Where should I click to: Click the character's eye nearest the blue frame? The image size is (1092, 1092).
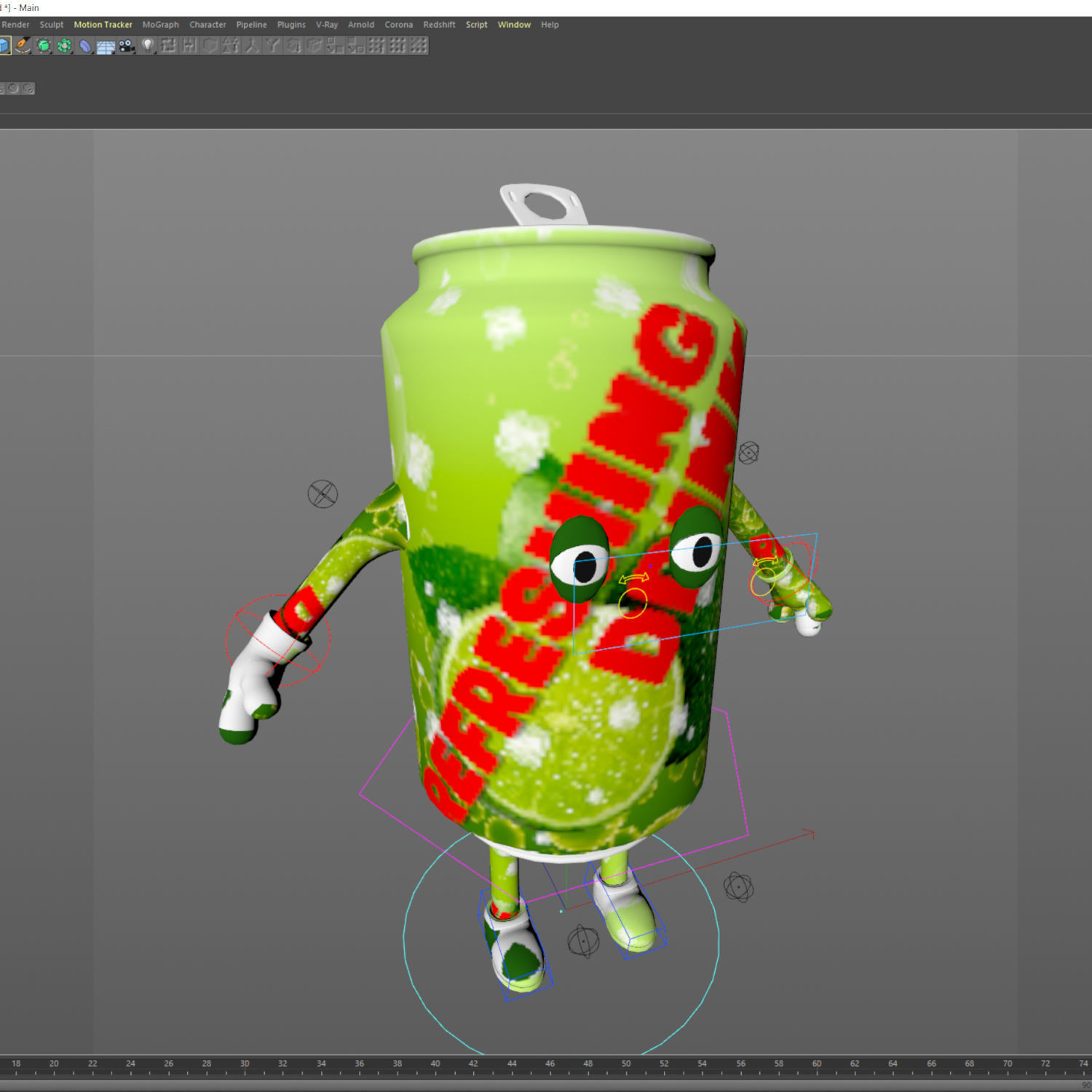tap(580, 558)
